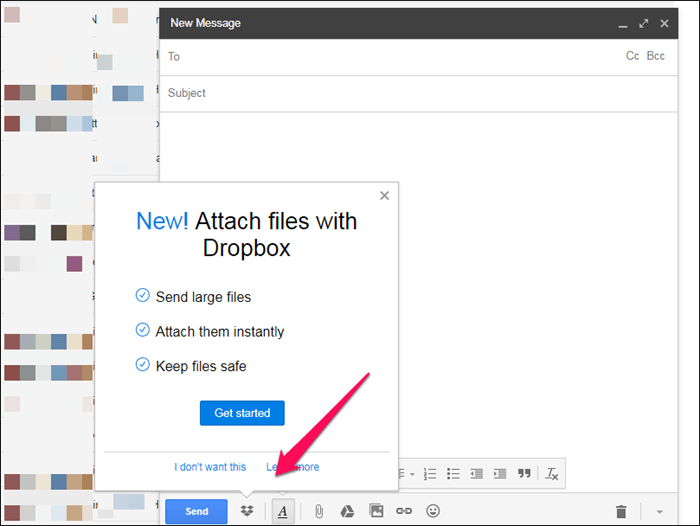Screen dimensions: 700x526
Task: Attach files with the paperclip icon
Action: pos(319,511)
